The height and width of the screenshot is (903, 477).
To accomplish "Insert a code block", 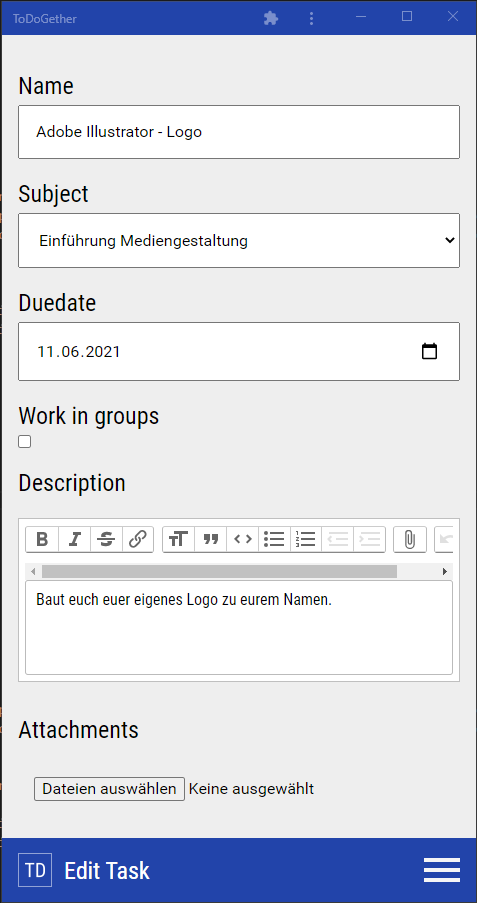I will click(243, 540).
